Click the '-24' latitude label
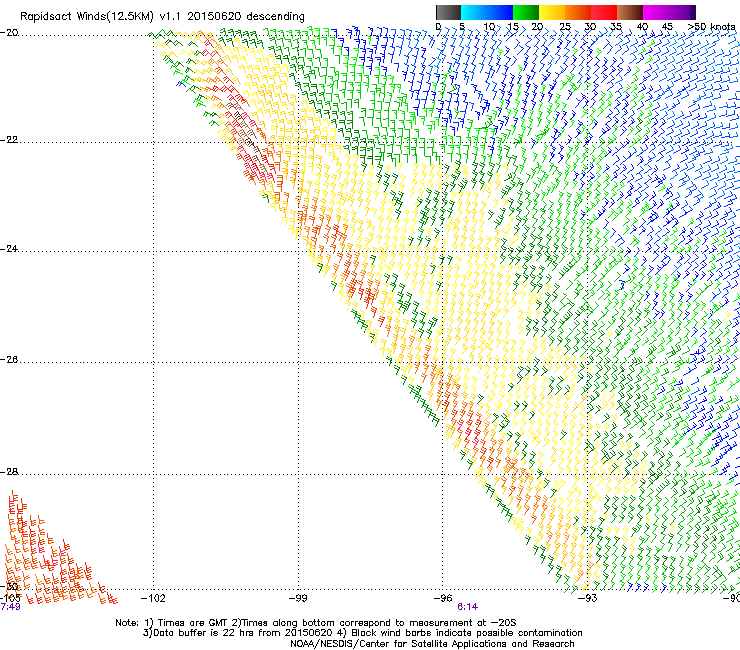The height and width of the screenshot is (650, 740). tap(9, 249)
